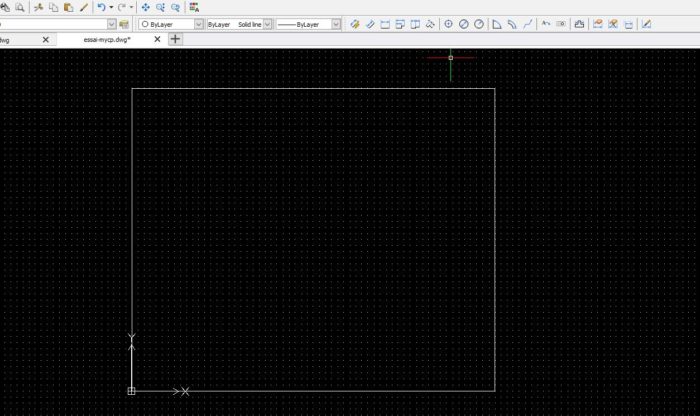700x416 pixels.
Task: Expand the ByLayer lineweight dropdown
Action: (x=336, y=24)
